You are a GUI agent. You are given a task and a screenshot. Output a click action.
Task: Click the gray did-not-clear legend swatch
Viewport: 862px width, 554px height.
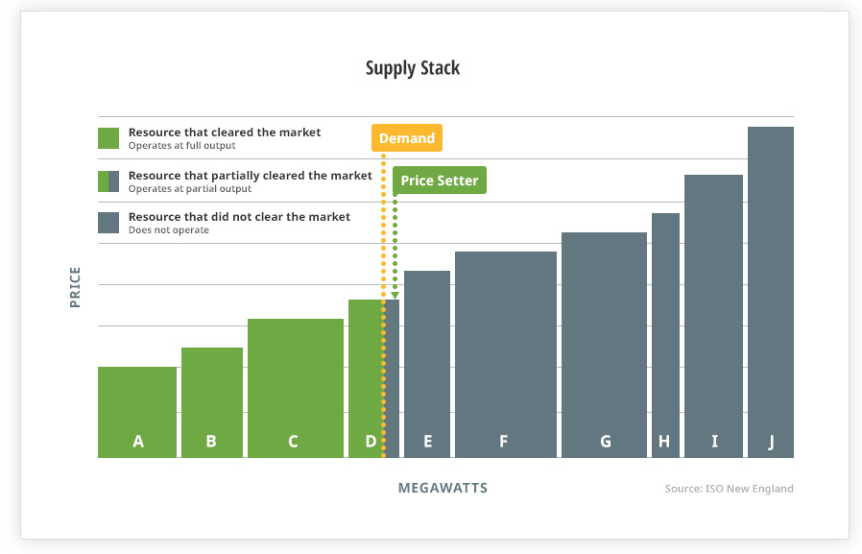(x=108, y=222)
